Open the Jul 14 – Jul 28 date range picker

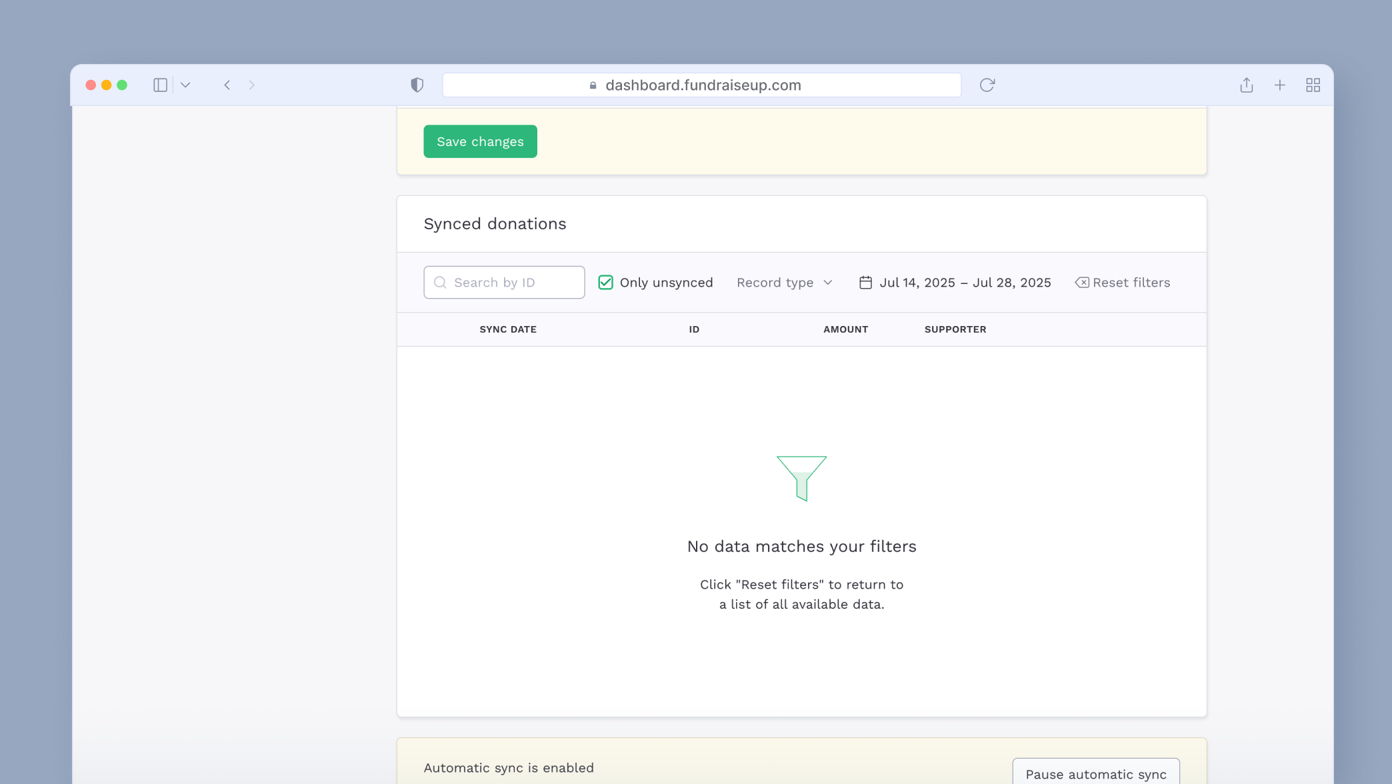(965, 282)
